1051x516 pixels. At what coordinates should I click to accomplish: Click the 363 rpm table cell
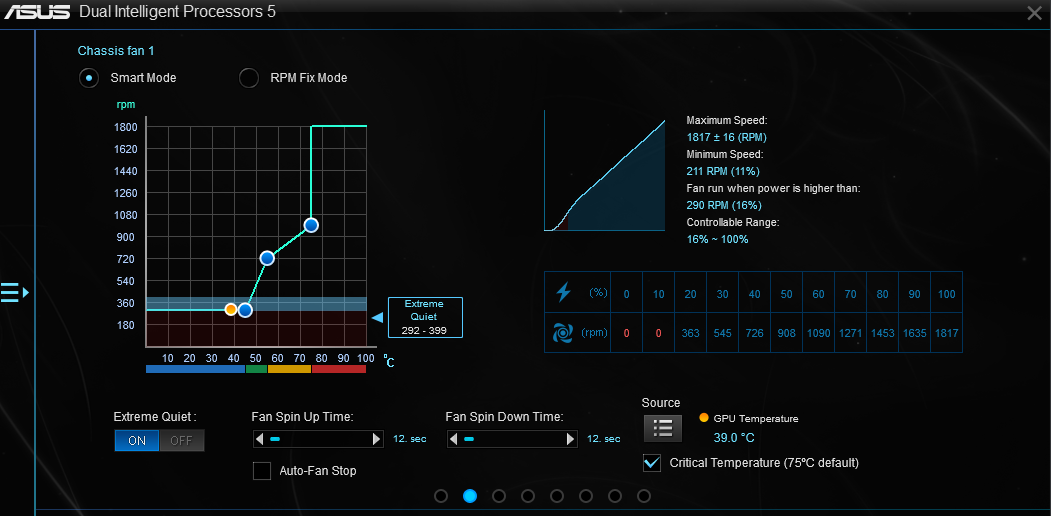point(691,332)
